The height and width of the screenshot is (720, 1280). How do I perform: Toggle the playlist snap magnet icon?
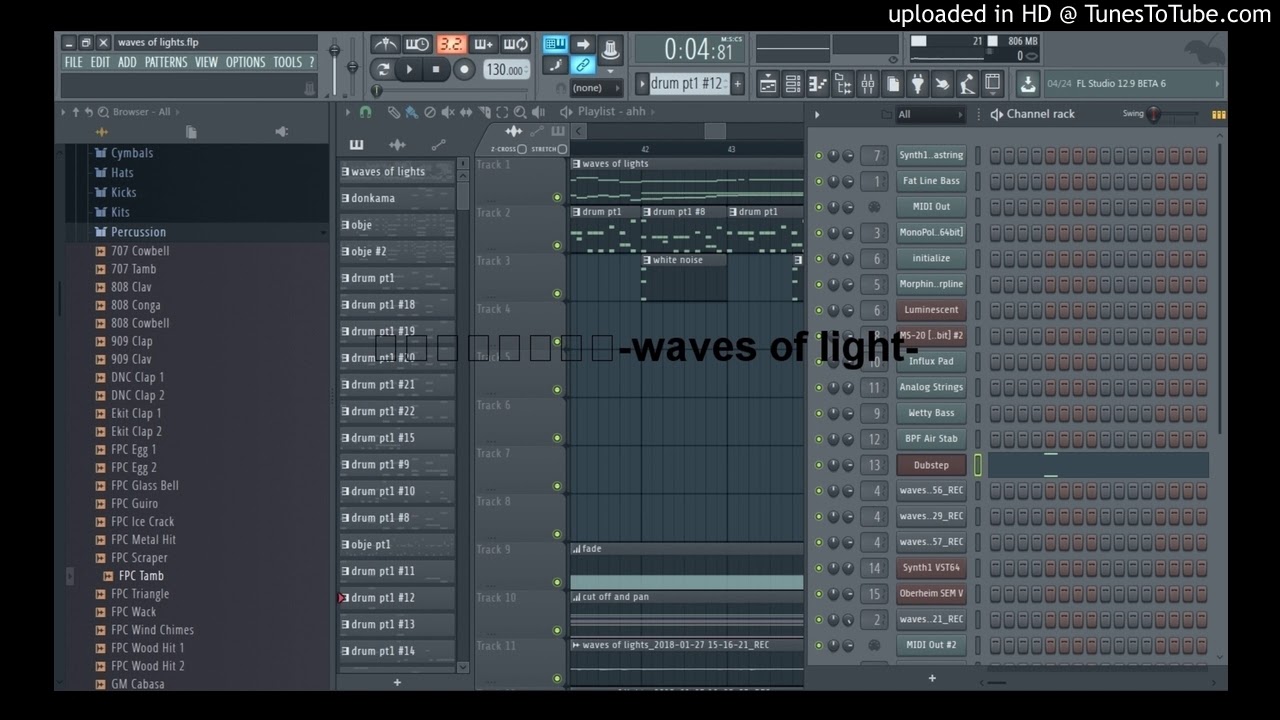365,112
